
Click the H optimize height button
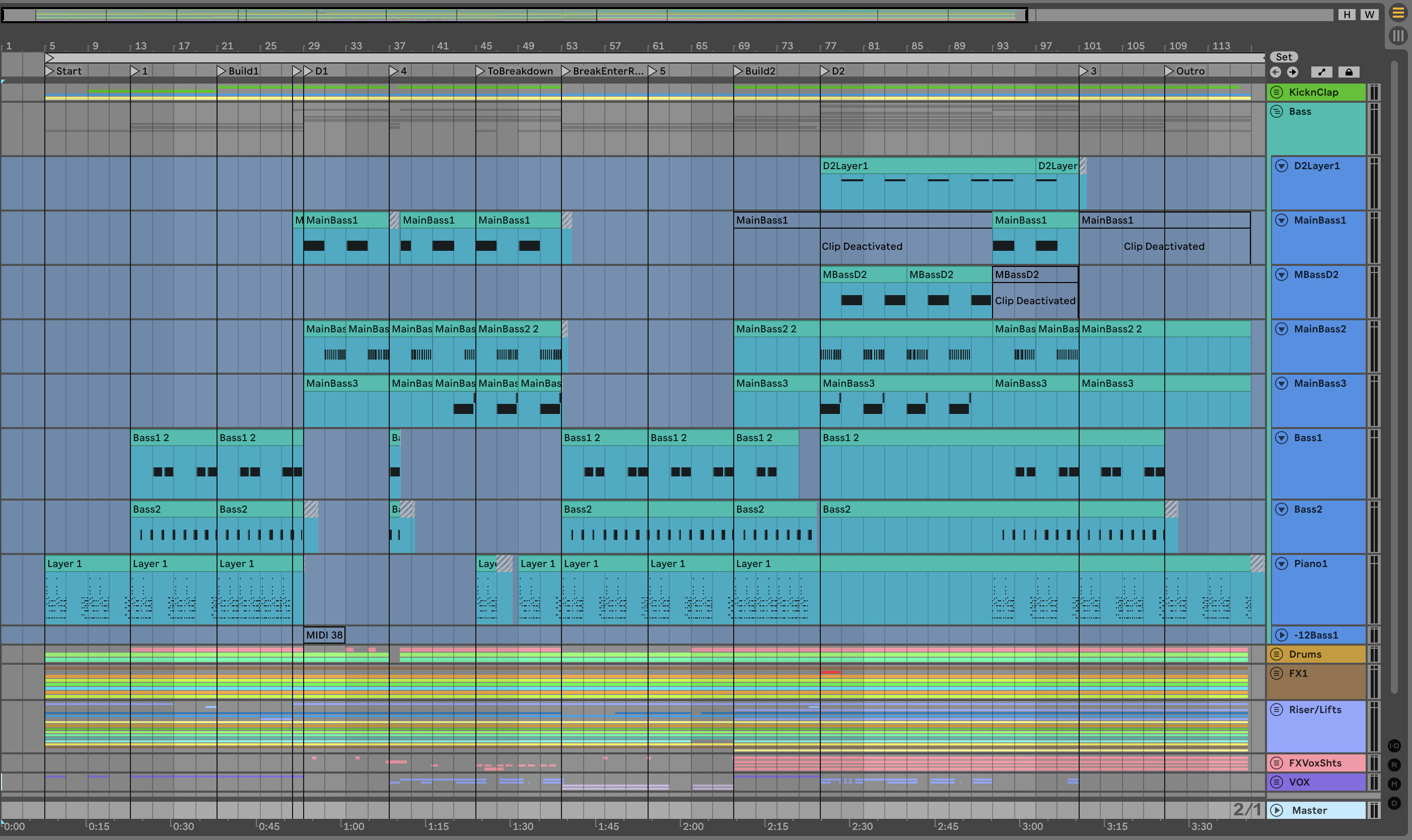coord(1347,15)
